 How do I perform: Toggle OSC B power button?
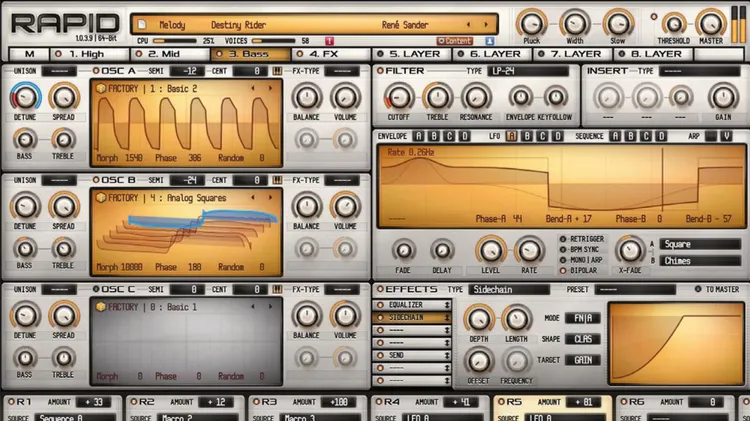point(96,180)
